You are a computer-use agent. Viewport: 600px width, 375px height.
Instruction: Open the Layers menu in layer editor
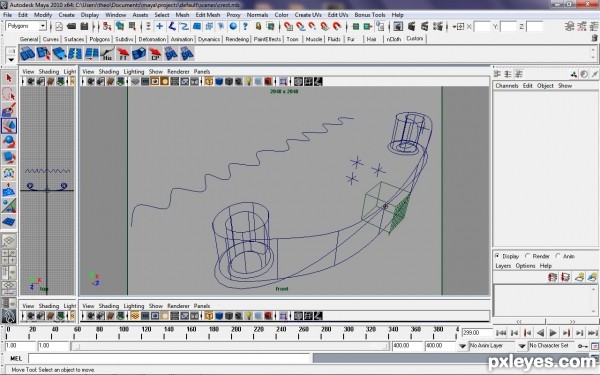(503, 266)
